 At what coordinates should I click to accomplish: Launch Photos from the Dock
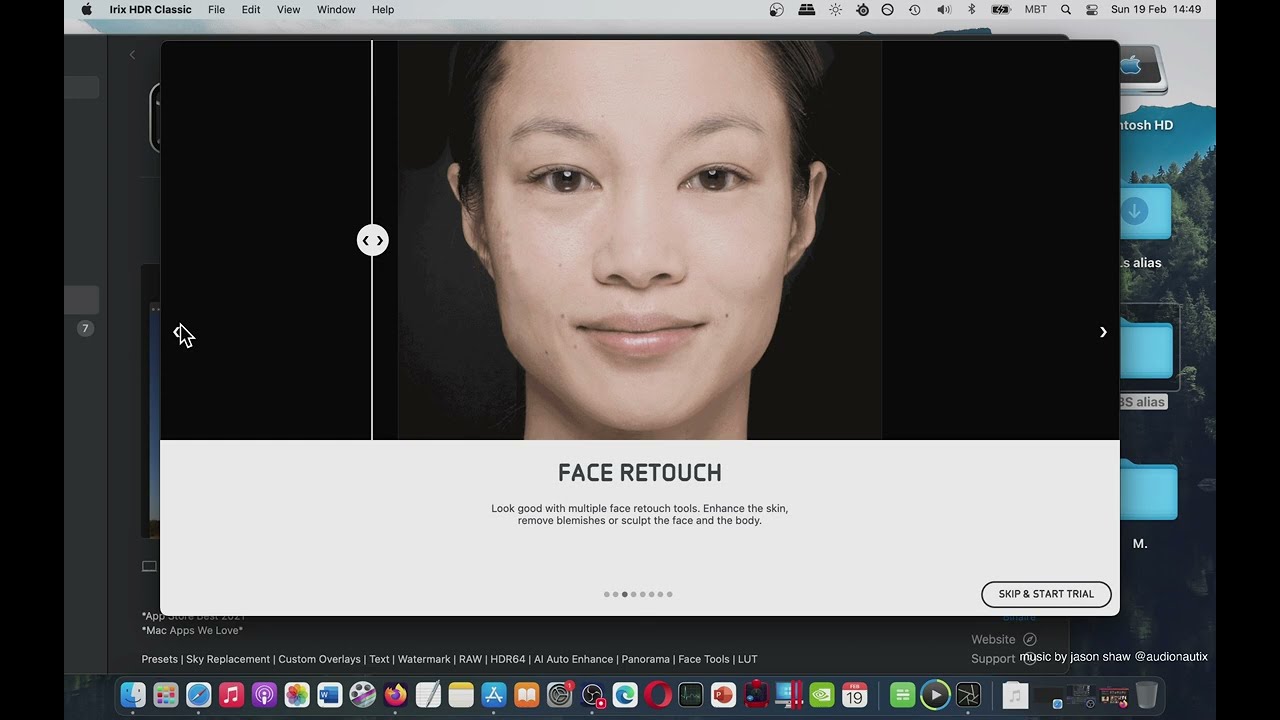coord(297,695)
